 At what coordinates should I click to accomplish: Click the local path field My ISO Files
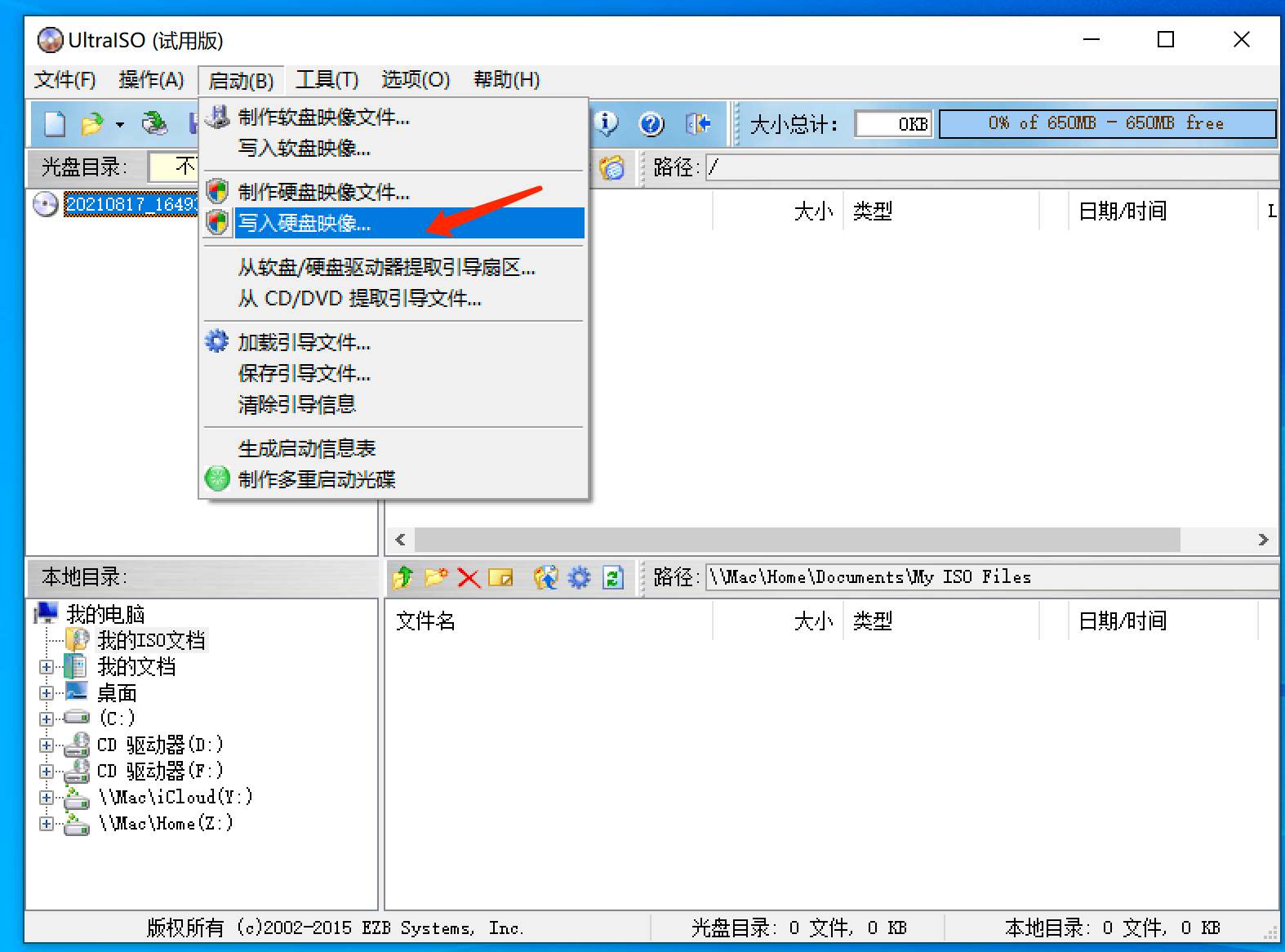point(992,577)
